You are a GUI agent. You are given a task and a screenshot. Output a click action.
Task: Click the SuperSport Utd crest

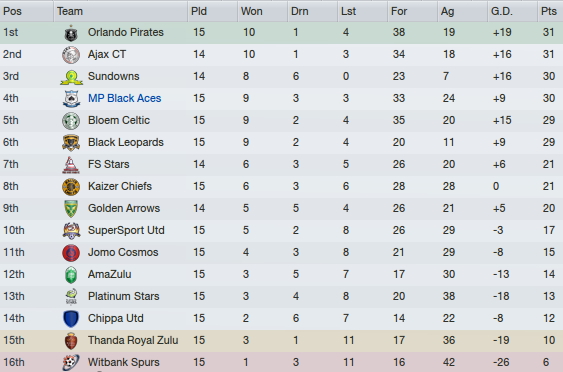pos(71,231)
